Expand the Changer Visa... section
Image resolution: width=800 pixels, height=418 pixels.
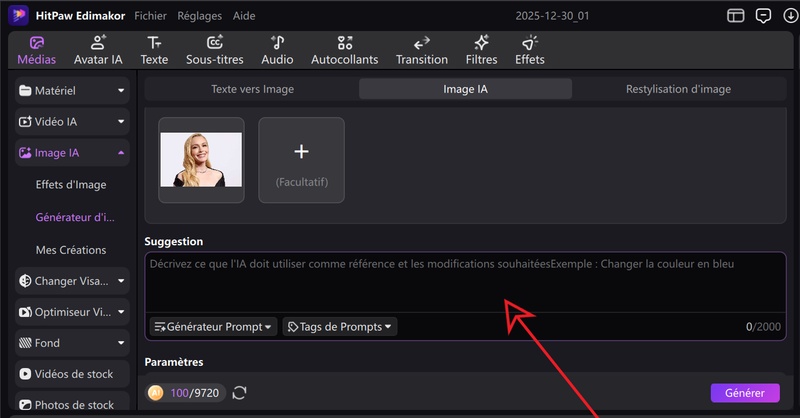72,281
